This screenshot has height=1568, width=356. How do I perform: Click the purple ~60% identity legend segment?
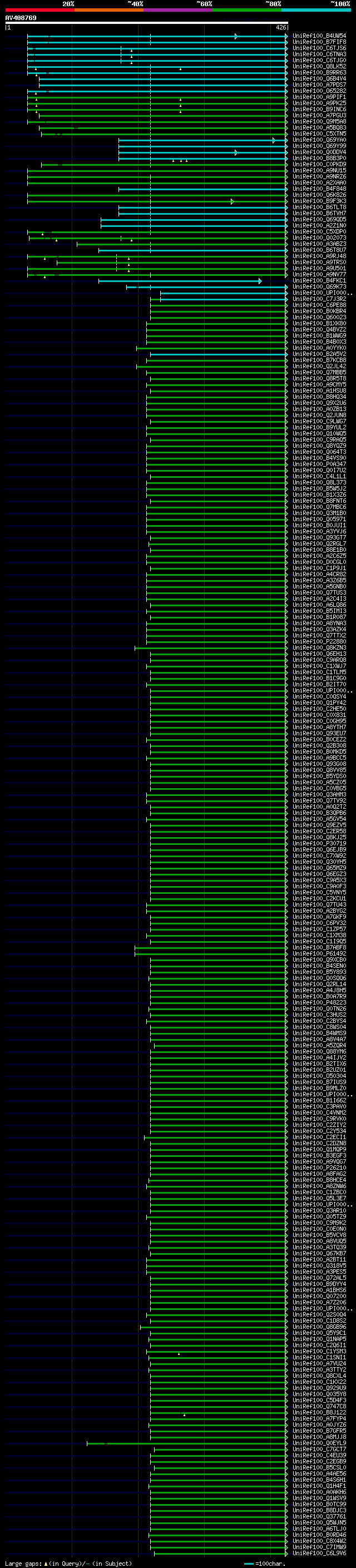pos(177,10)
